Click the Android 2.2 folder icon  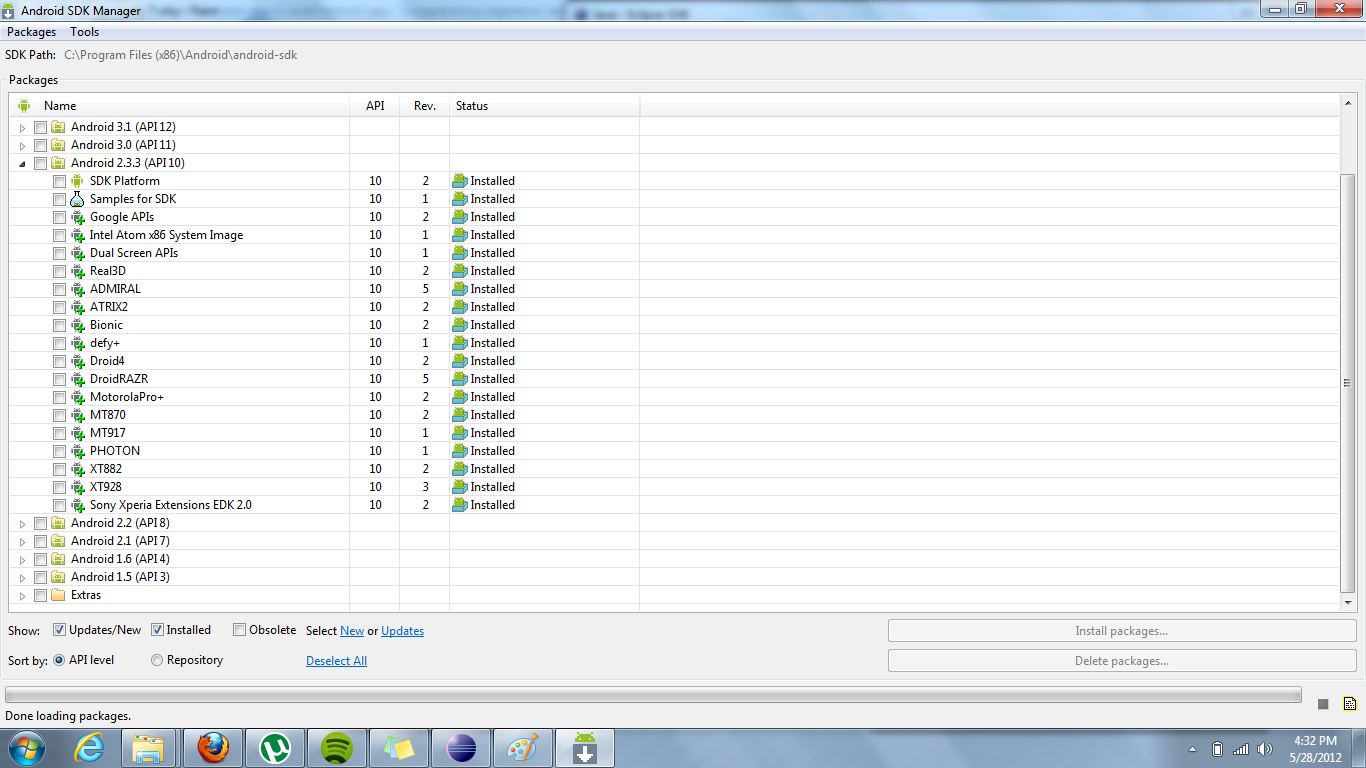pyautogui.click(x=58, y=523)
